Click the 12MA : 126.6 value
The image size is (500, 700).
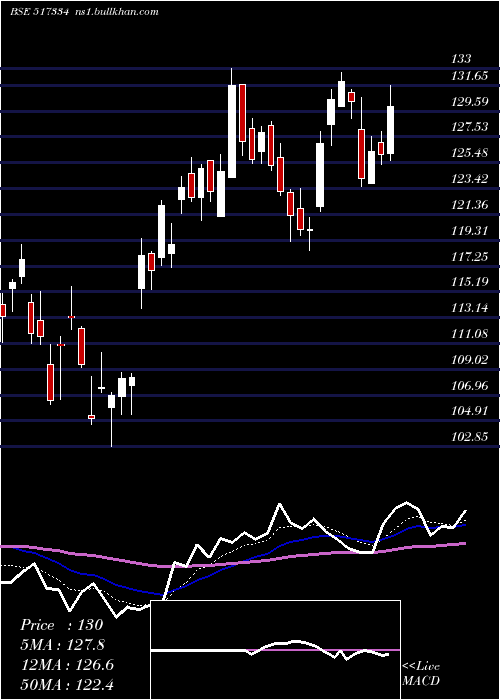[x=67, y=665]
